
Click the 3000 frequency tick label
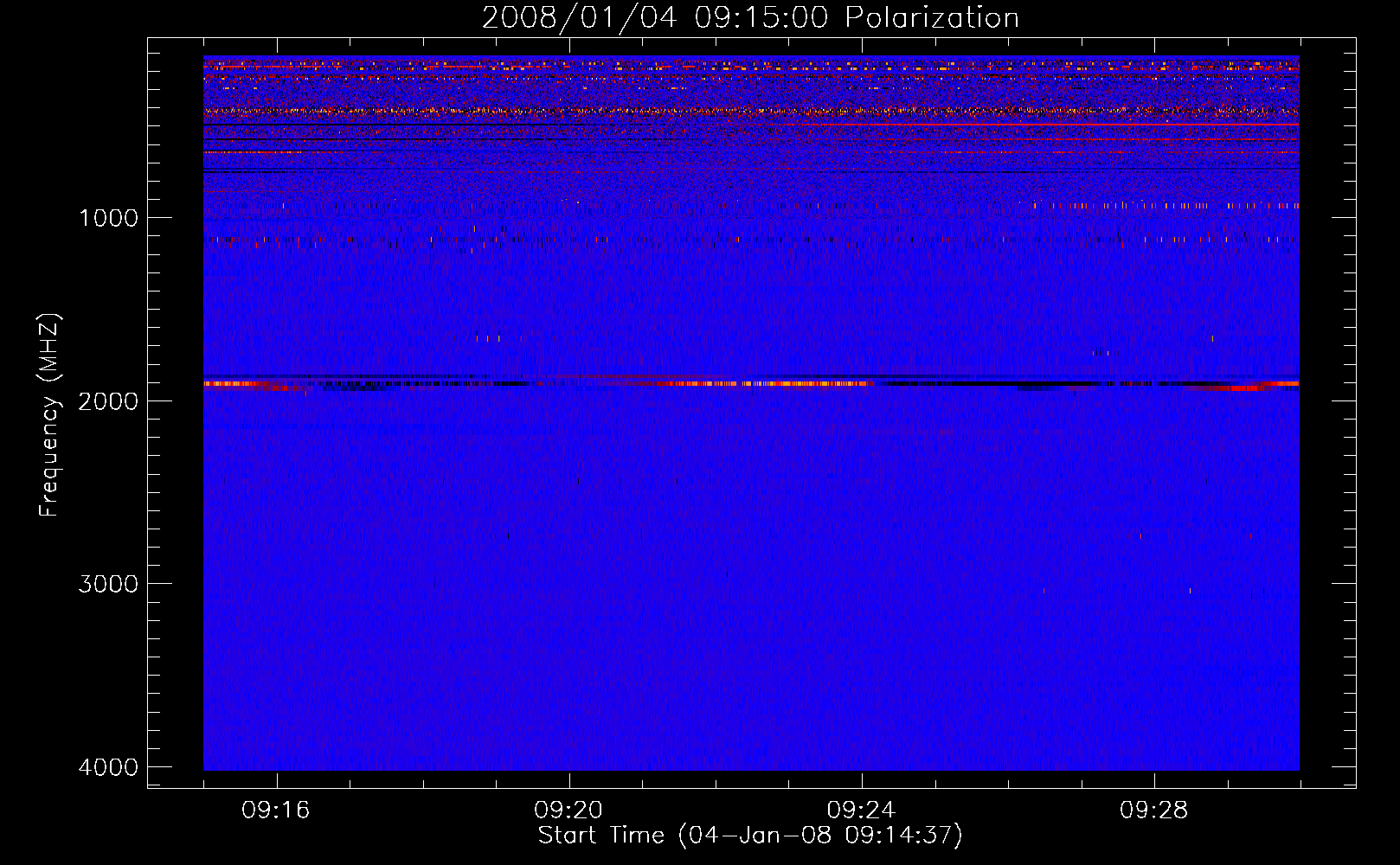[108, 584]
